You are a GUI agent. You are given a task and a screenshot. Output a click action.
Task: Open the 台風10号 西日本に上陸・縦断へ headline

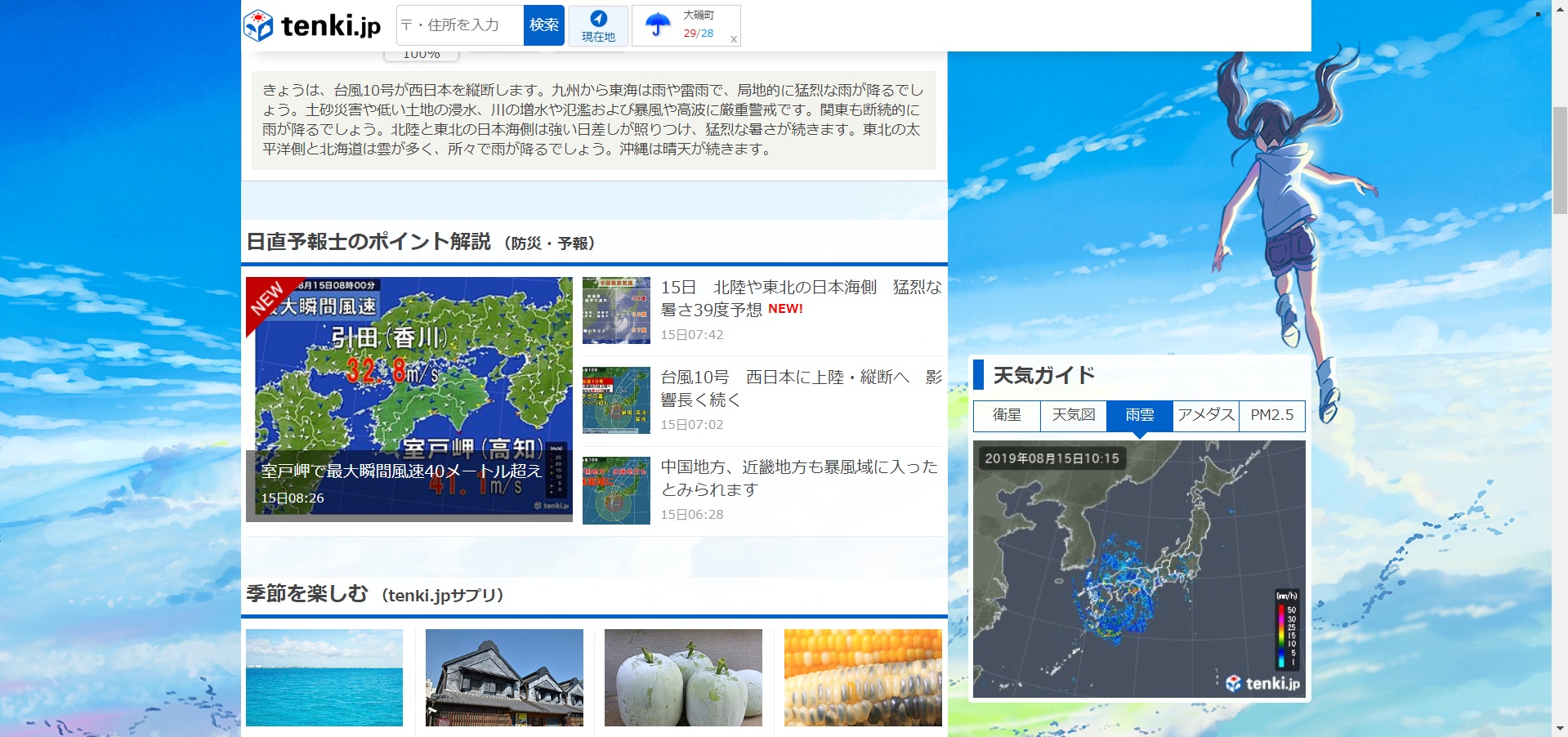(x=801, y=388)
